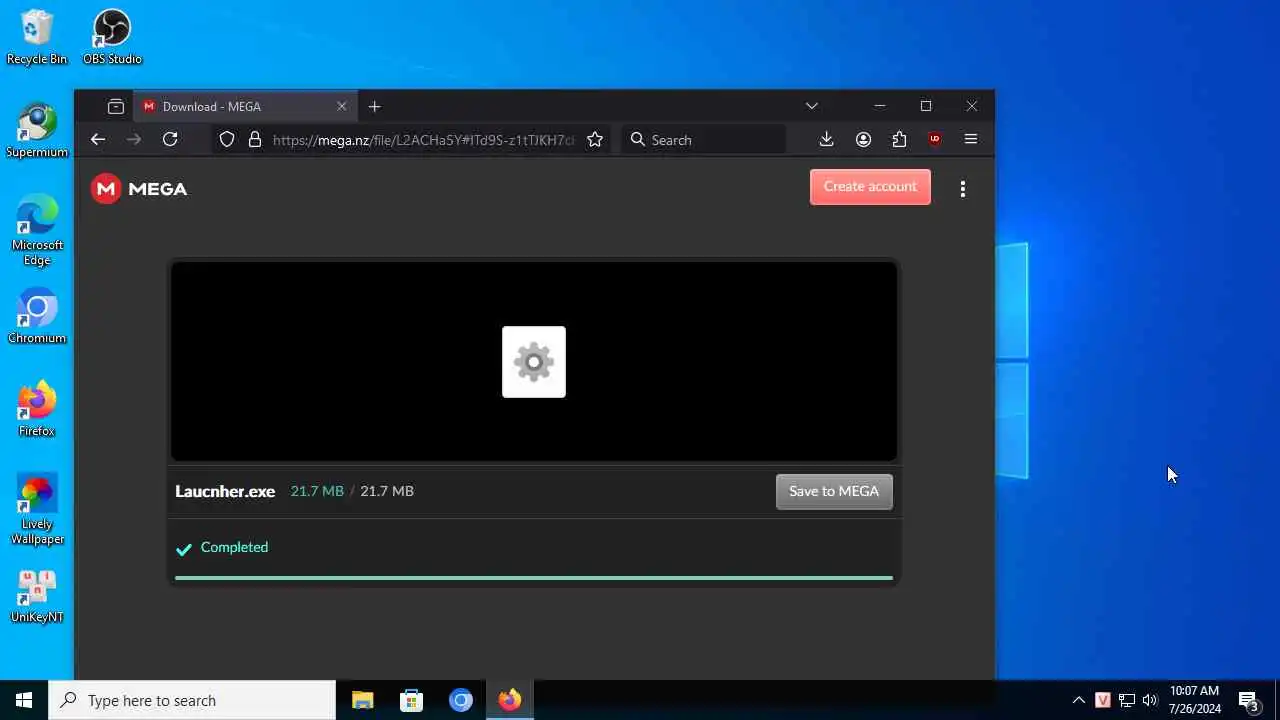Image resolution: width=1280 pixels, height=720 pixels.
Task: Click the Firefox Search box
Action: coord(705,140)
